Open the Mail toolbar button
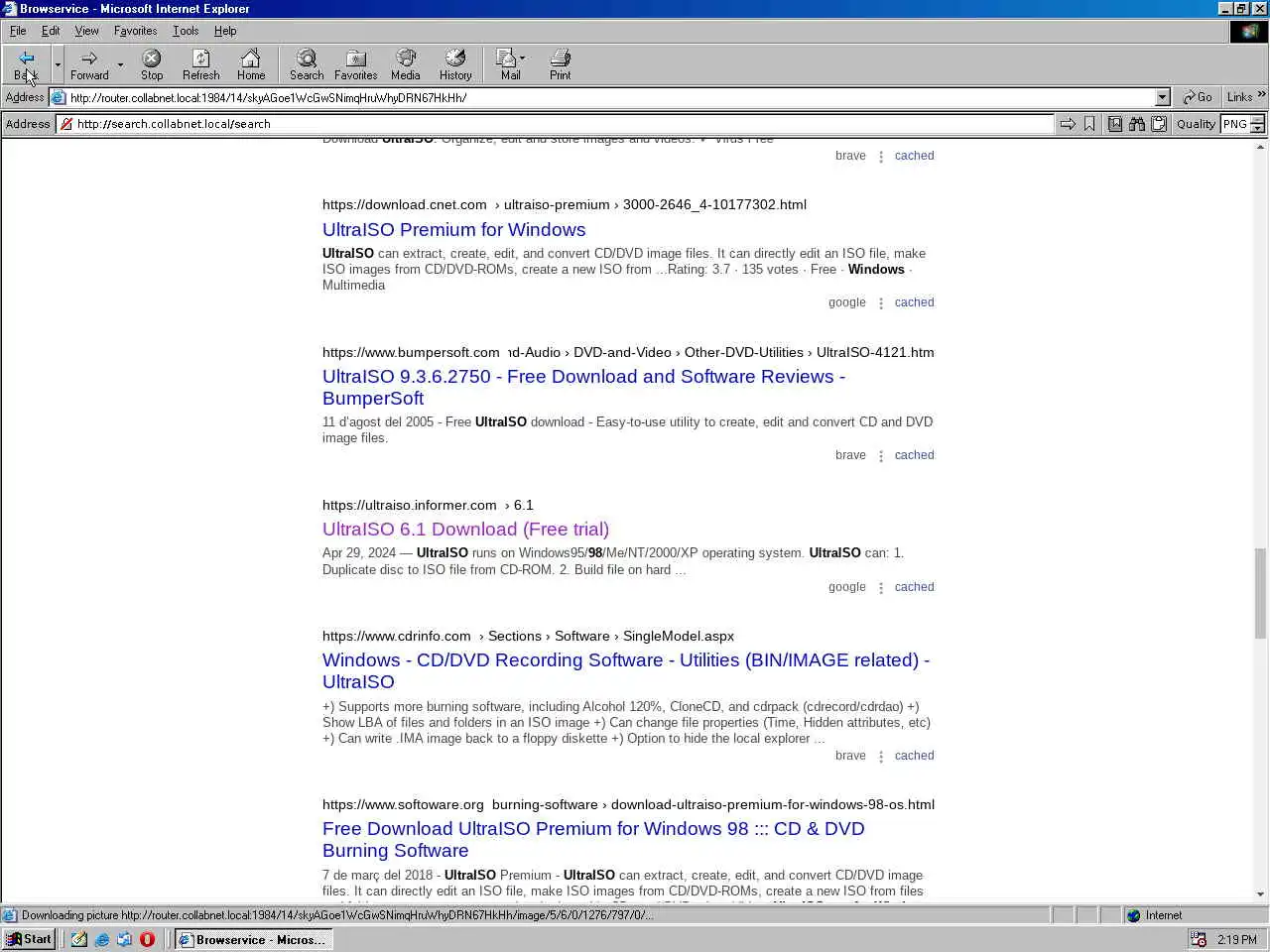Screen dimensions: 1270x952 tap(509, 64)
